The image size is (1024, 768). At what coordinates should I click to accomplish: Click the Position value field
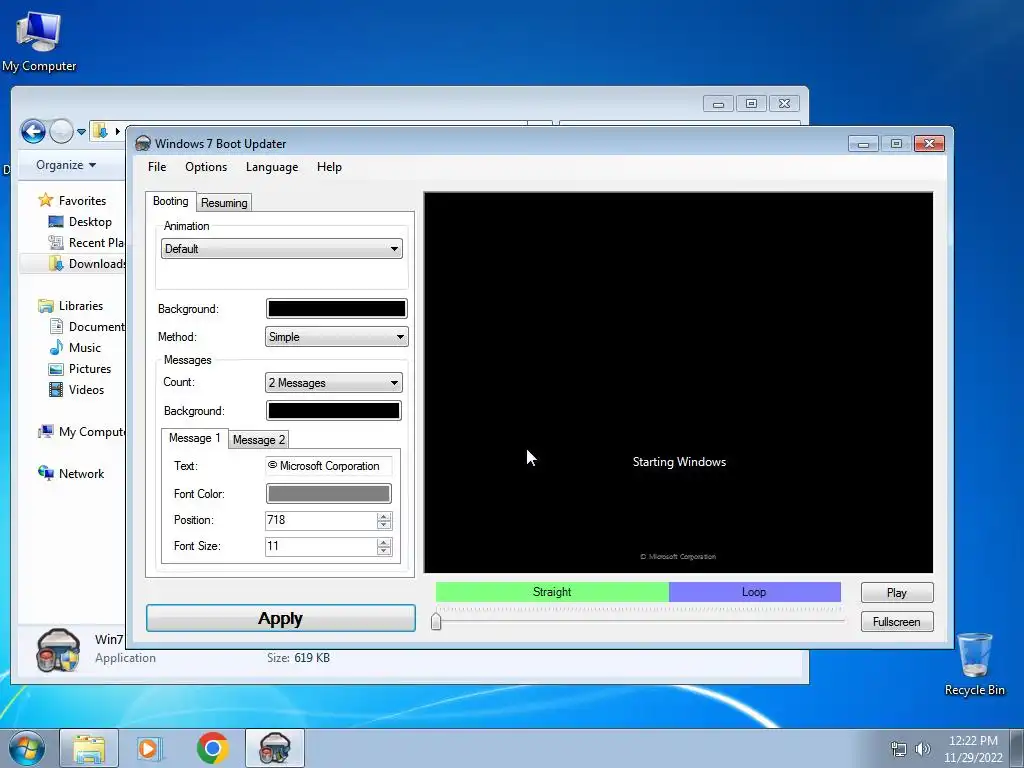click(321, 520)
